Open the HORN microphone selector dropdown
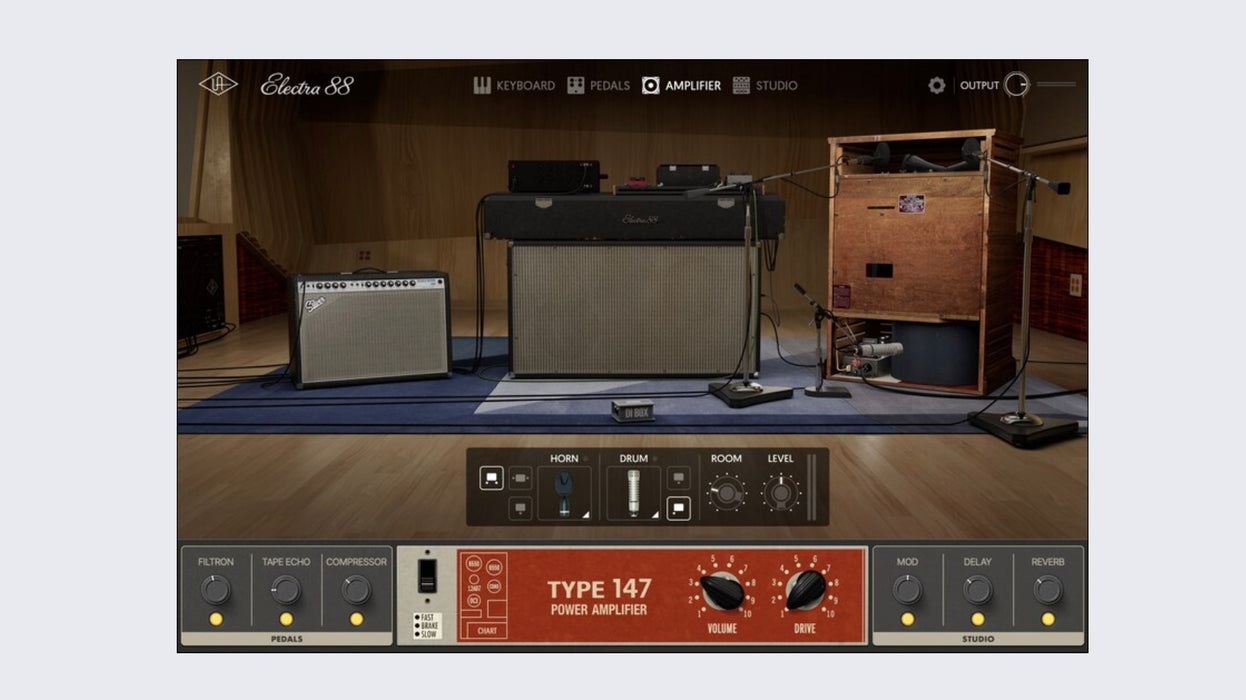1246x700 pixels. click(x=564, y=493)
